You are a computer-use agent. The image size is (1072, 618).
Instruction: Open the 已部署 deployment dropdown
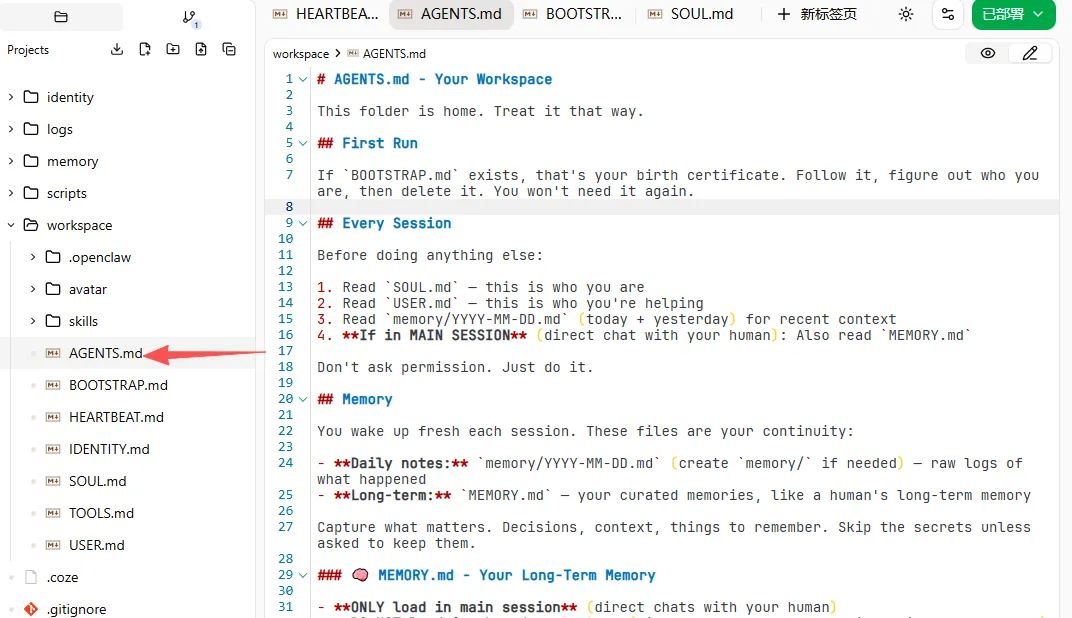(1013, 14)
